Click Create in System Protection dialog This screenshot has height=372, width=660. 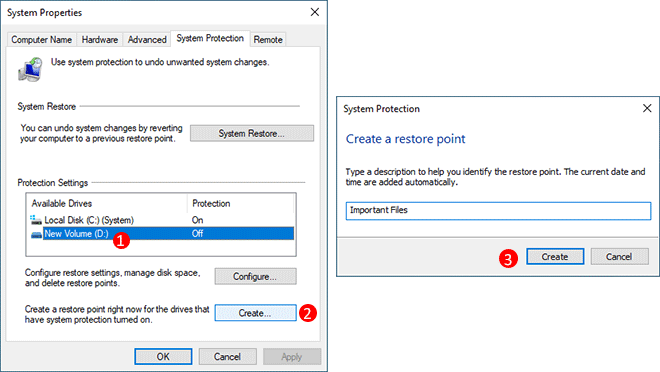(x=555, y=256)
